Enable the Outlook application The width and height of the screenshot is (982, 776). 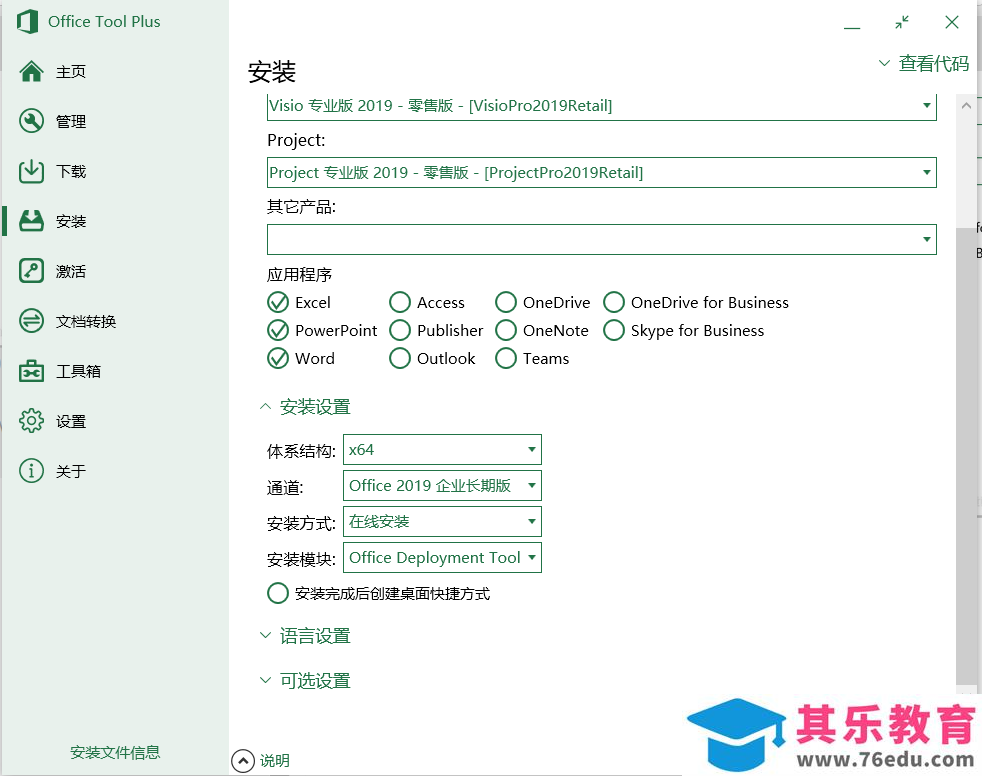(x=400, y=358)
